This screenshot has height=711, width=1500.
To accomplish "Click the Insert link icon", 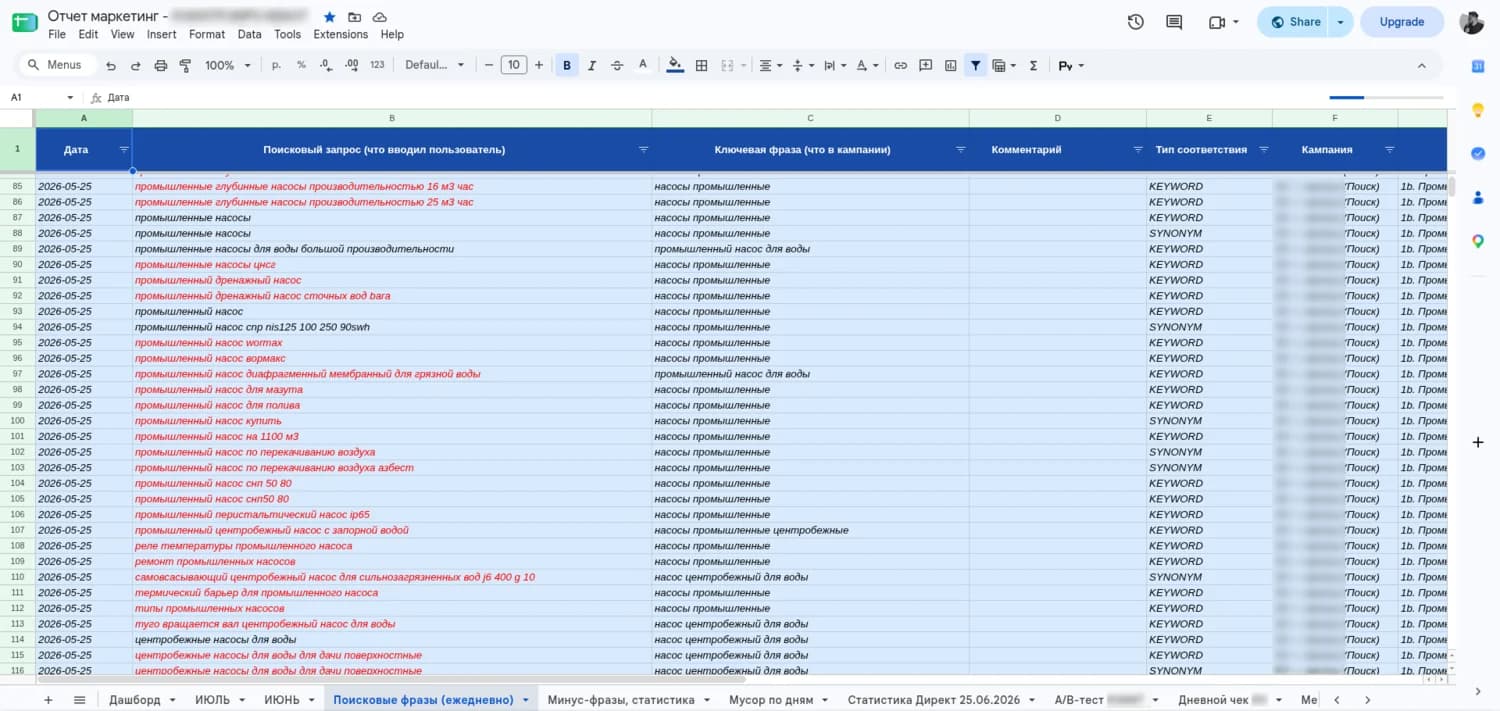I will pos(900,65).
